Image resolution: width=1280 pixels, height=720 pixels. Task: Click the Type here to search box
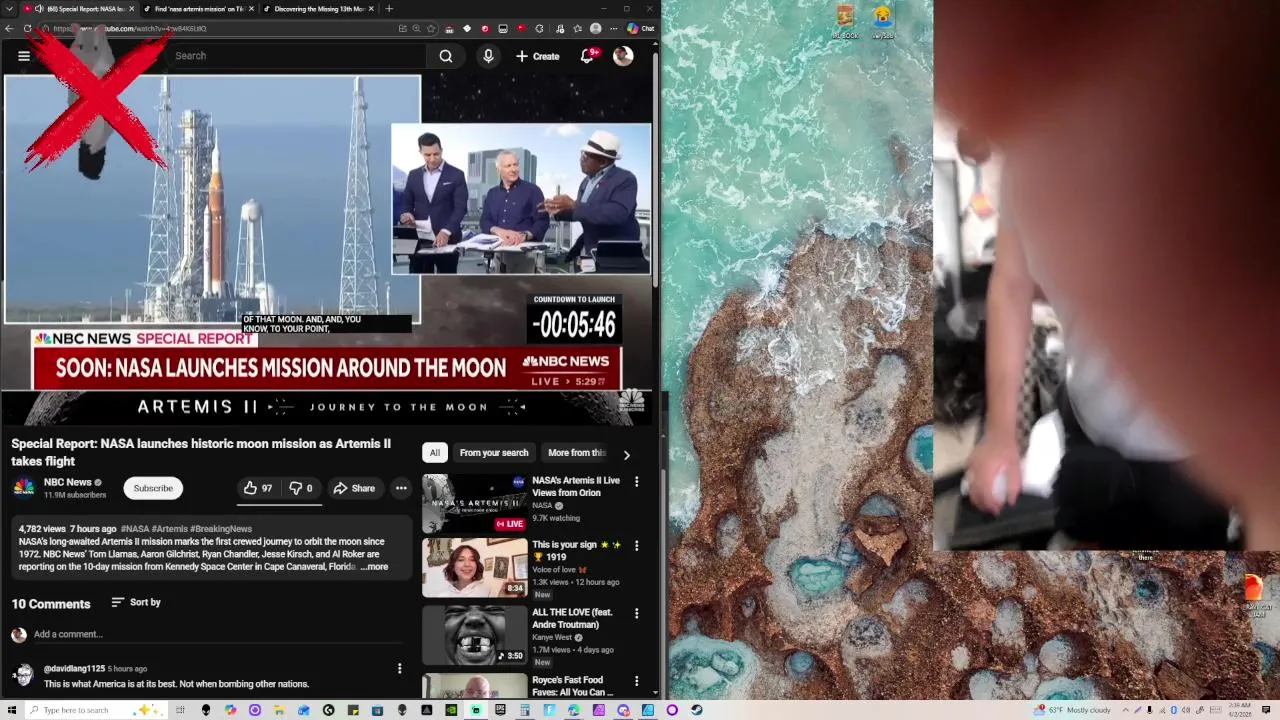95,710
